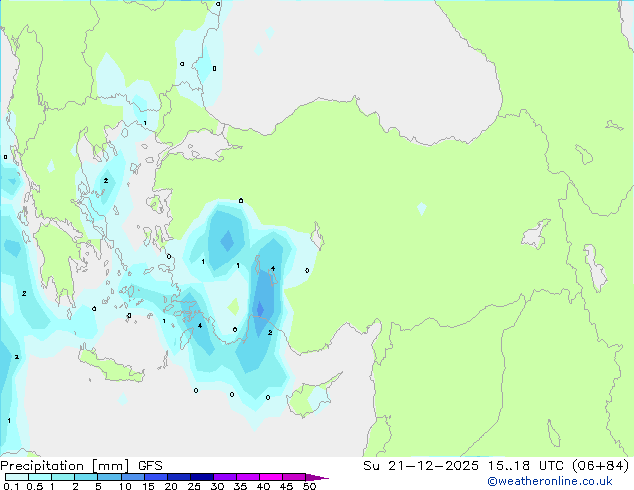
Task: Click the "0.1" legend value label
Action: 11,486
